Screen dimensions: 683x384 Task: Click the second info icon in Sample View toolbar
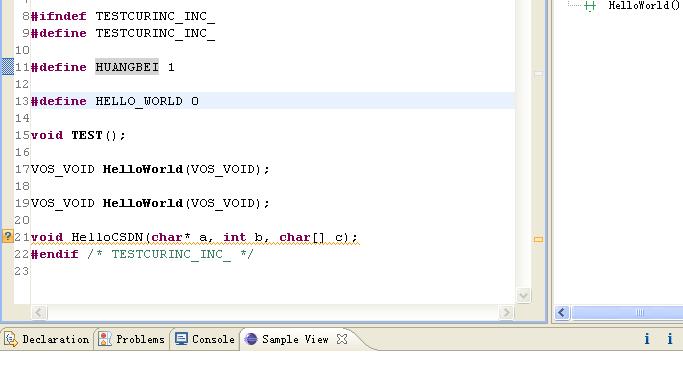tap(670, 339)
